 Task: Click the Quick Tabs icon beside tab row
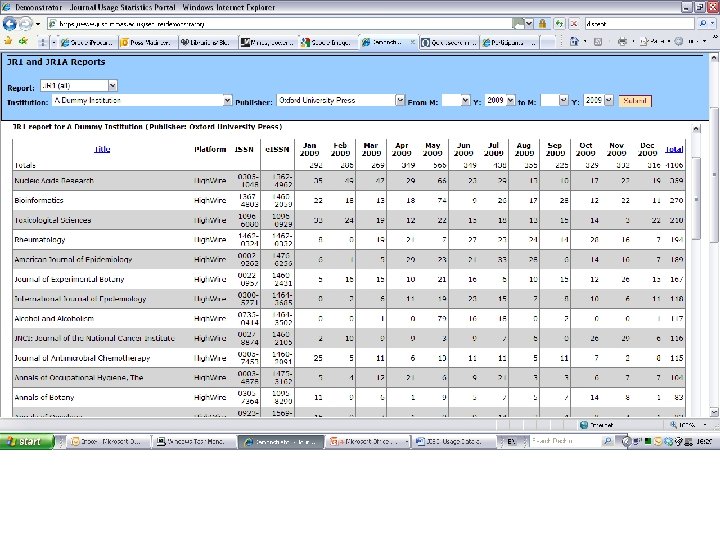tap(42, 42)
